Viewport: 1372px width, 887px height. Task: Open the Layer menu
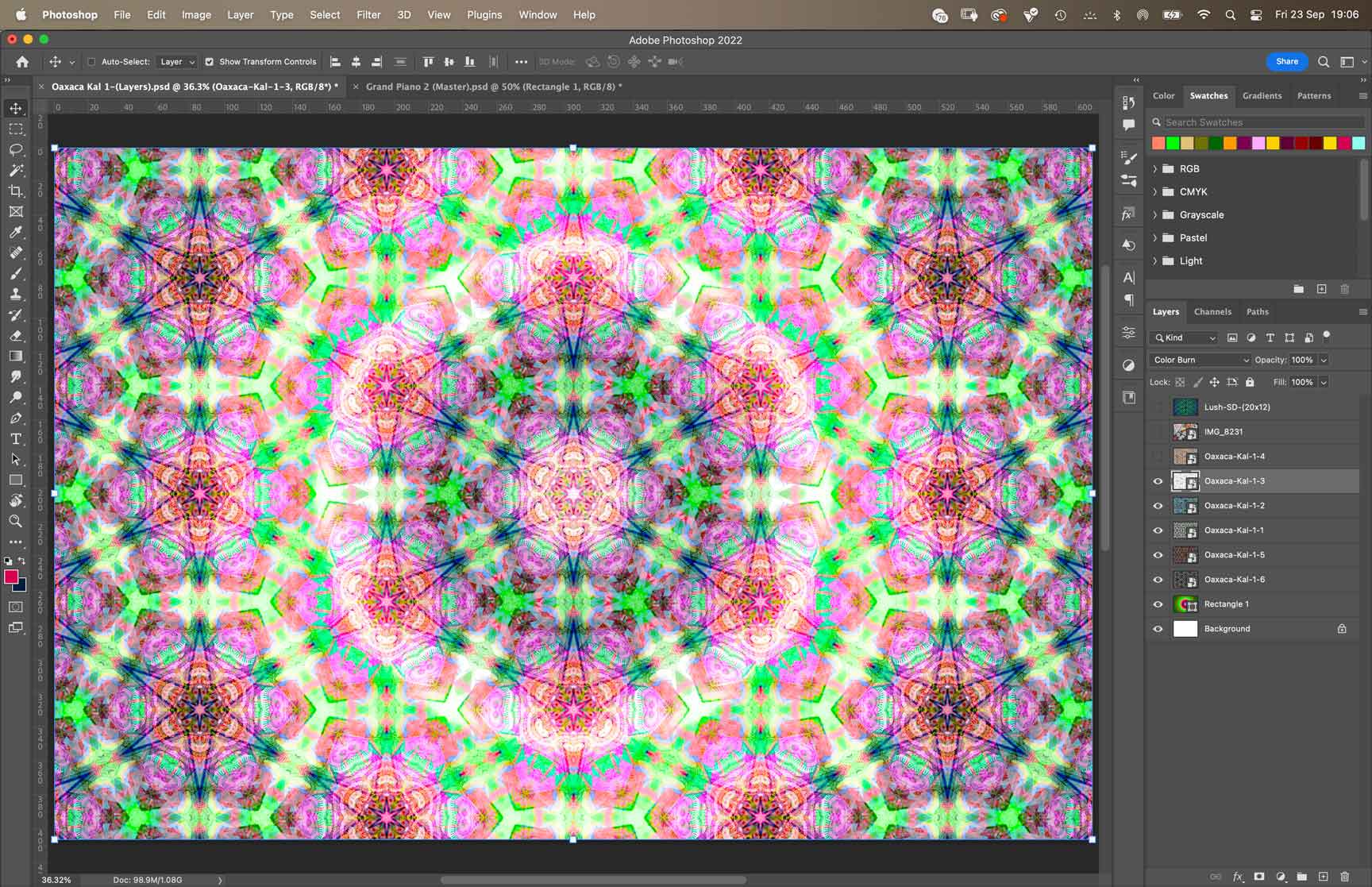click(241, 14)
